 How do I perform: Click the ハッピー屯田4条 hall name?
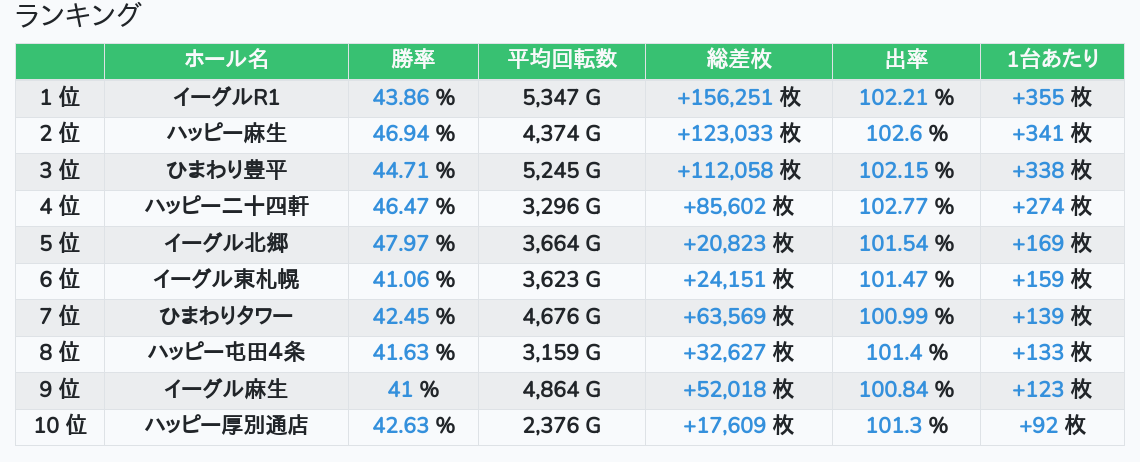click(x=226, y=352)
